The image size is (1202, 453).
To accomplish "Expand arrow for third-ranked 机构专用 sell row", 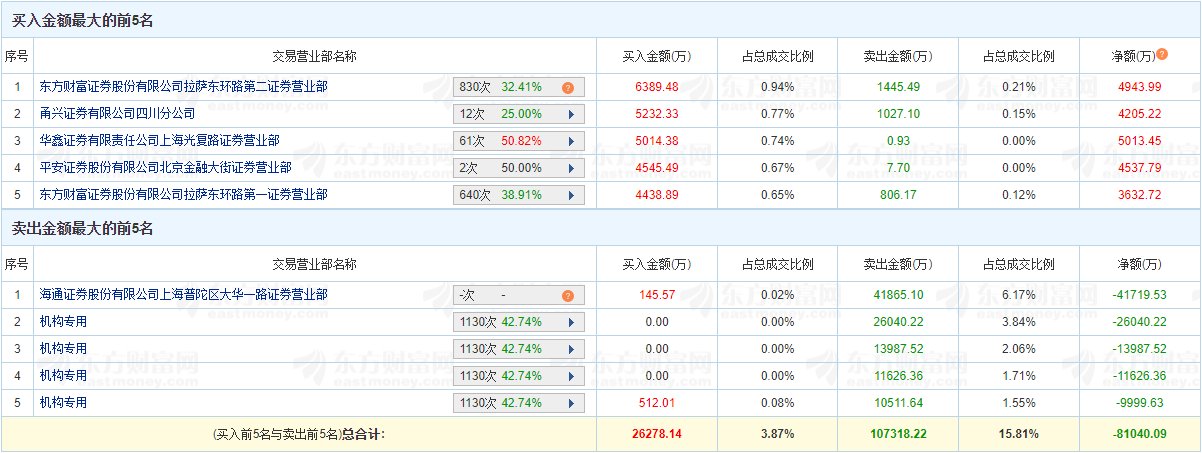I will pyautogui.click(x=571, y=349).
